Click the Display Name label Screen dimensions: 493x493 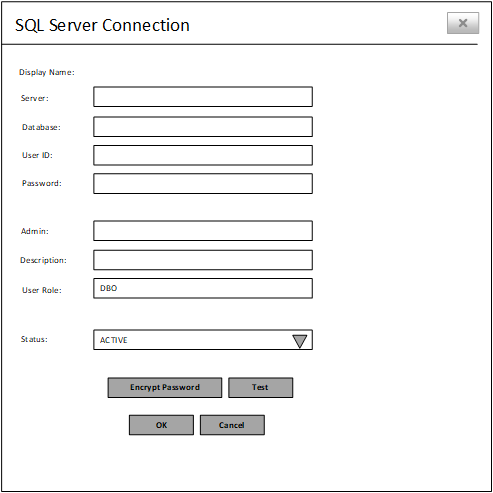pos(47,72)
